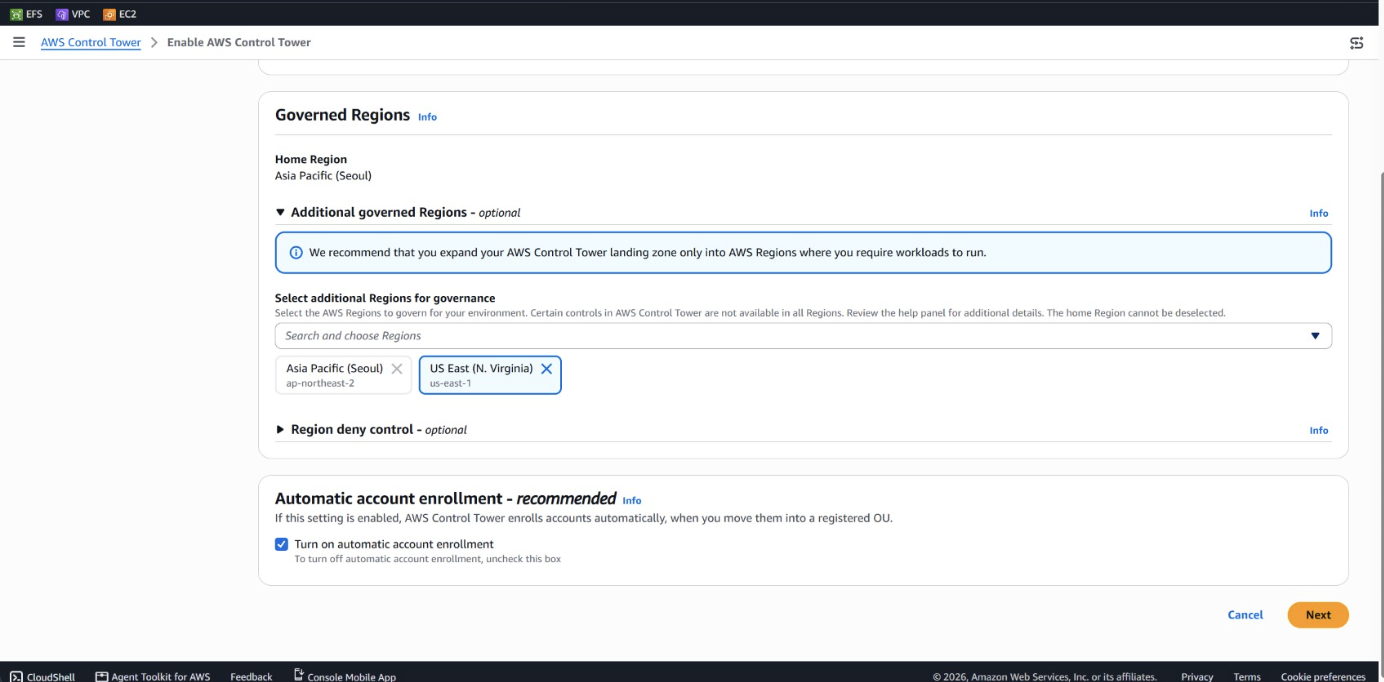Click the info icon in the recommendation alert

[296, 253]
